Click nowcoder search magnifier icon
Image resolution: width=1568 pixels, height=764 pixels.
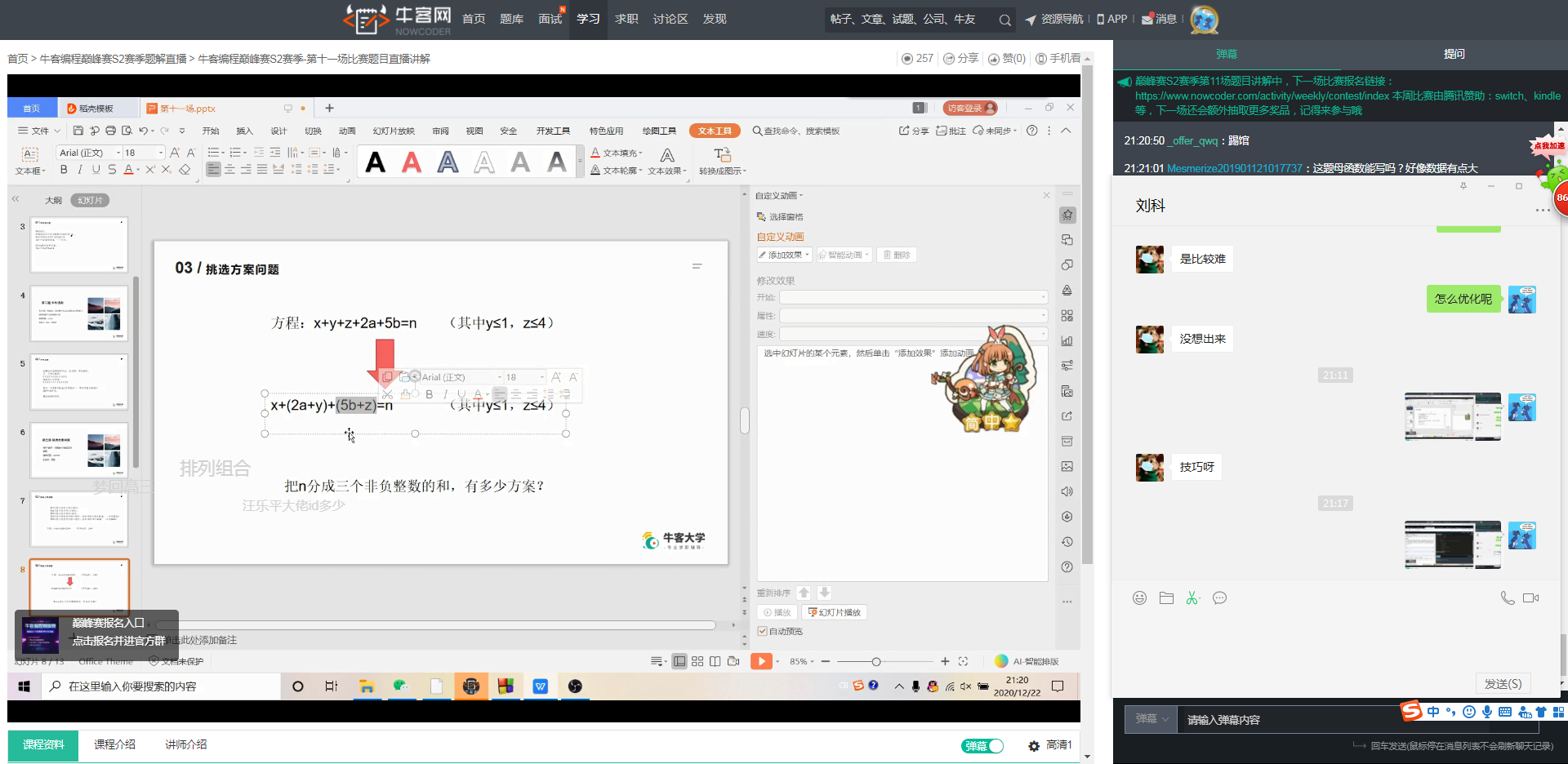tap(1004, 20)
